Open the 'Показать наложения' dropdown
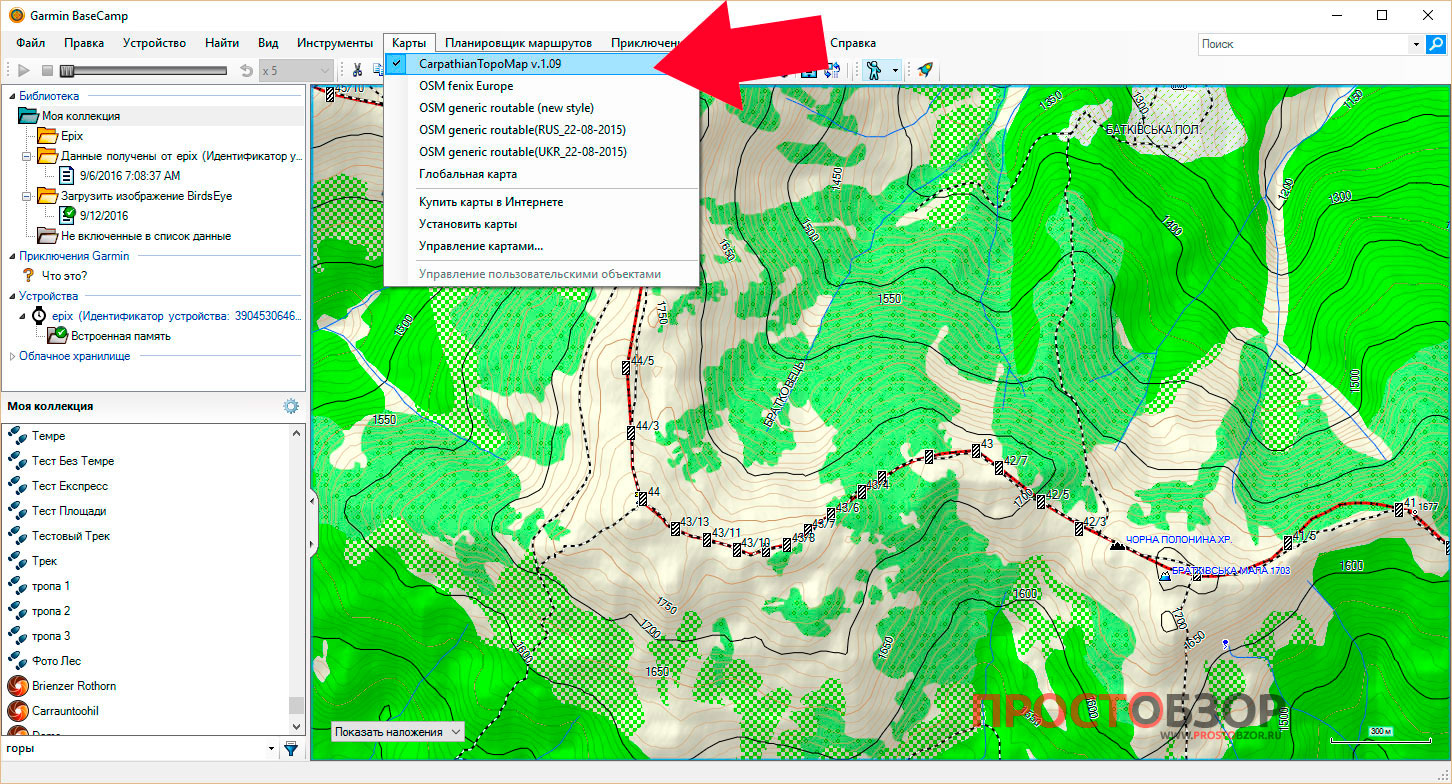Screen dimensions: 1452x784 397,732
